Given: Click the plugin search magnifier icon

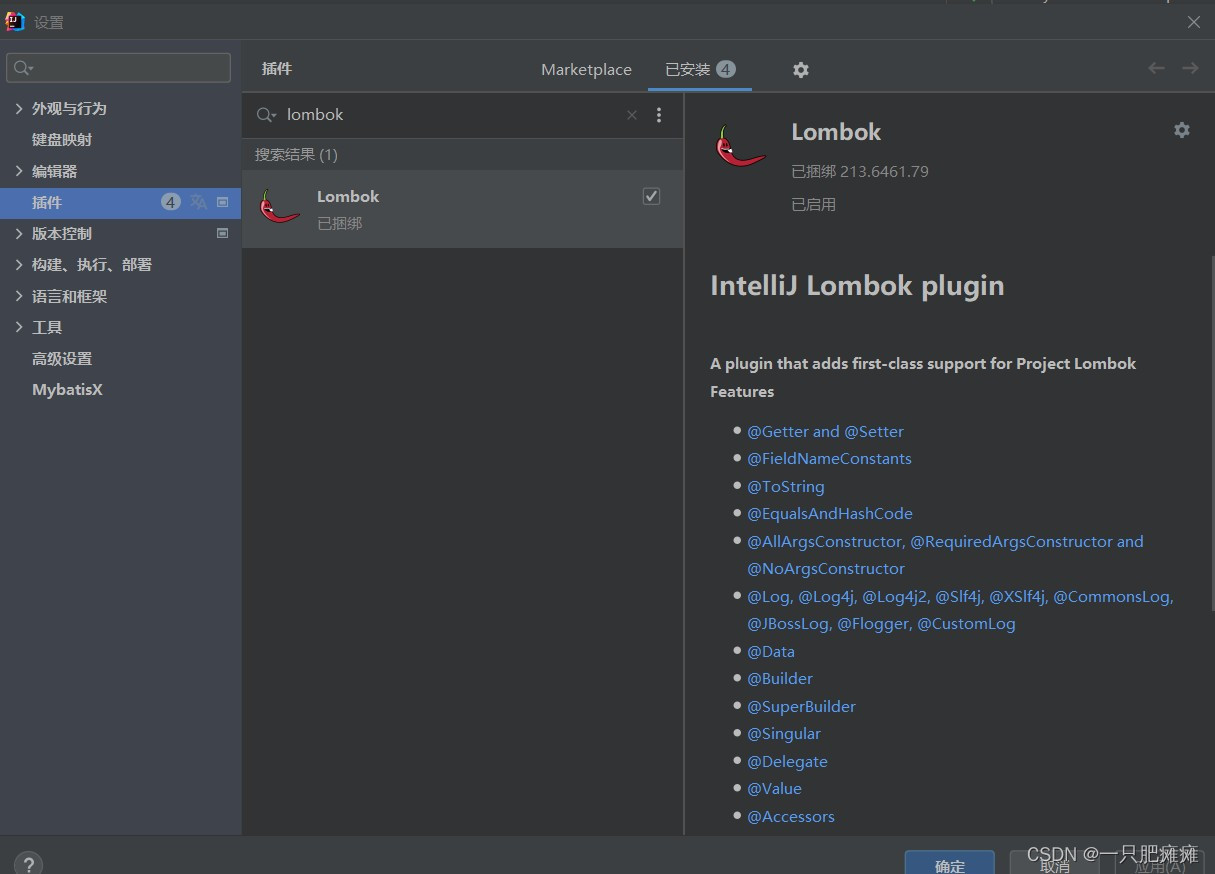Looking at the screenshot, I should 265,115.
